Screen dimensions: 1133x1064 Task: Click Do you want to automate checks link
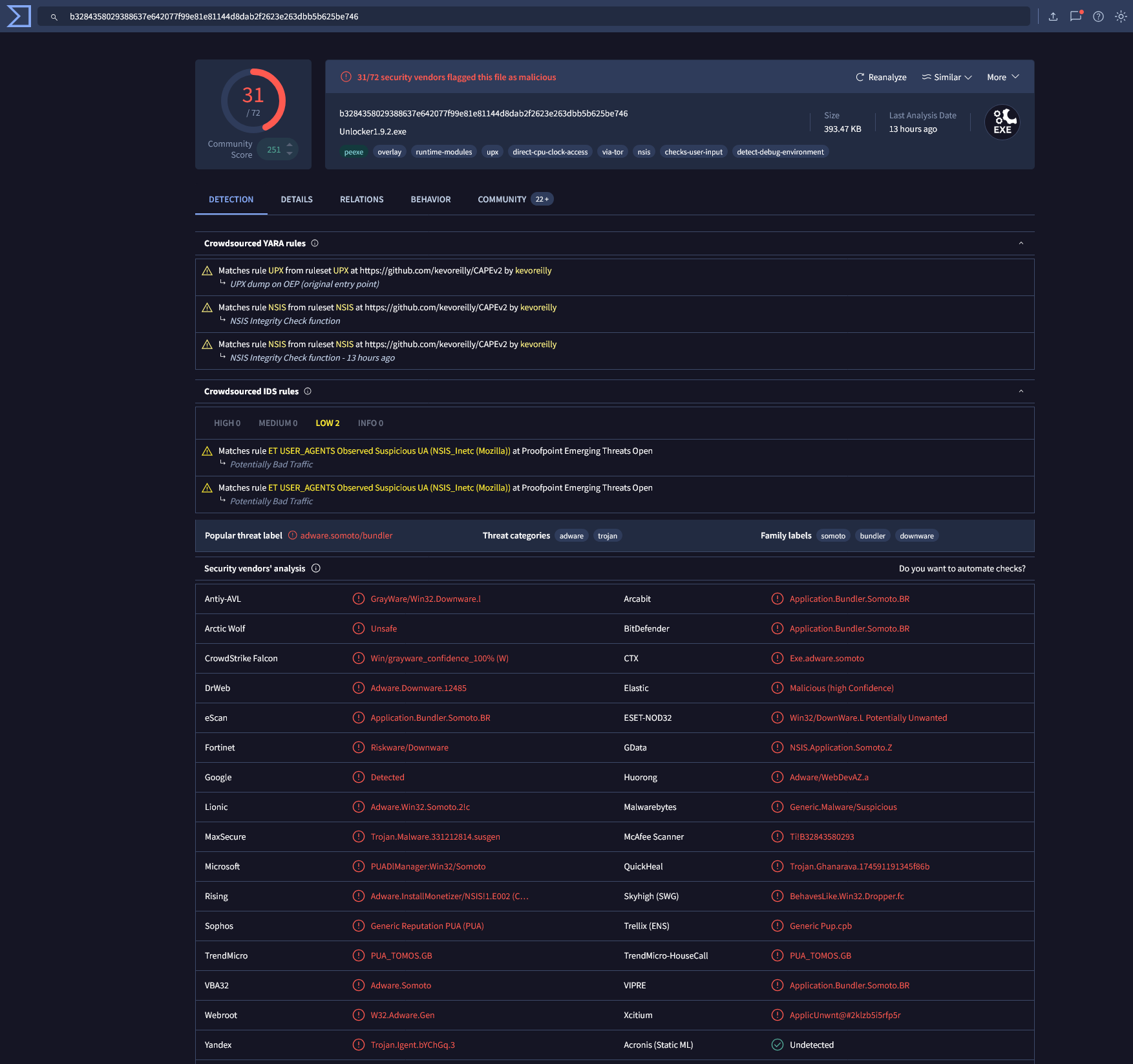[962, 569]
